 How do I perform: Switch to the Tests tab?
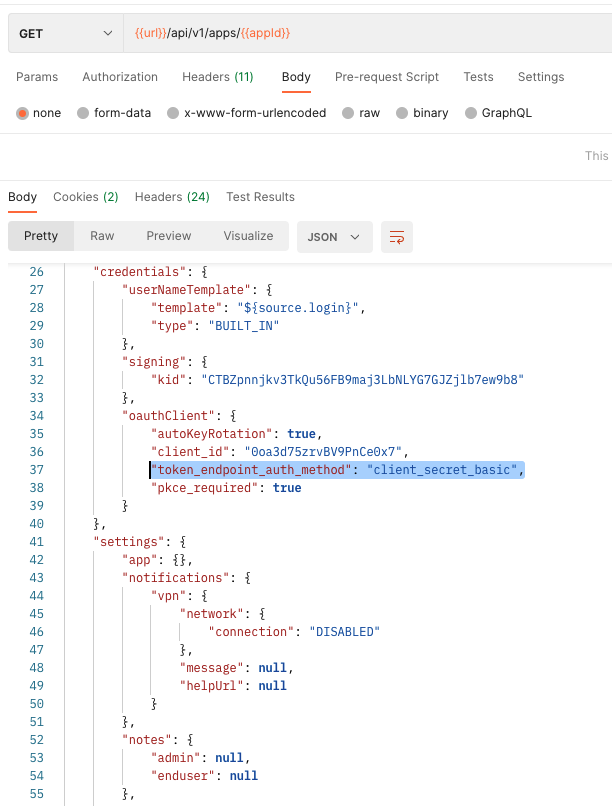pyautogui.click(x=478, y=77)
